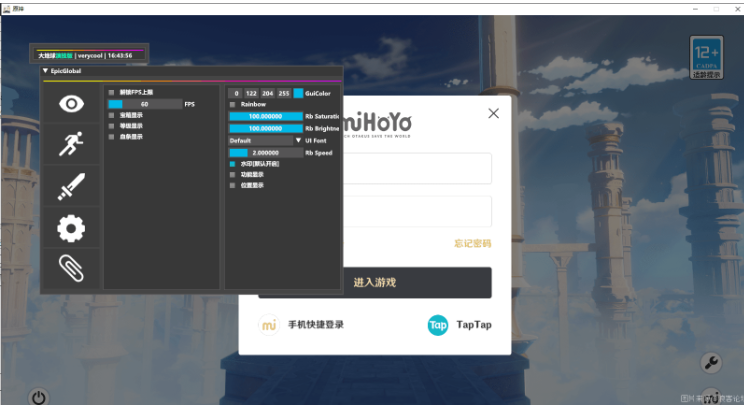Viewport: 744px width, 406px height.
Task: Open the eye visuals tab in sidebar
Action: (71, 104)
